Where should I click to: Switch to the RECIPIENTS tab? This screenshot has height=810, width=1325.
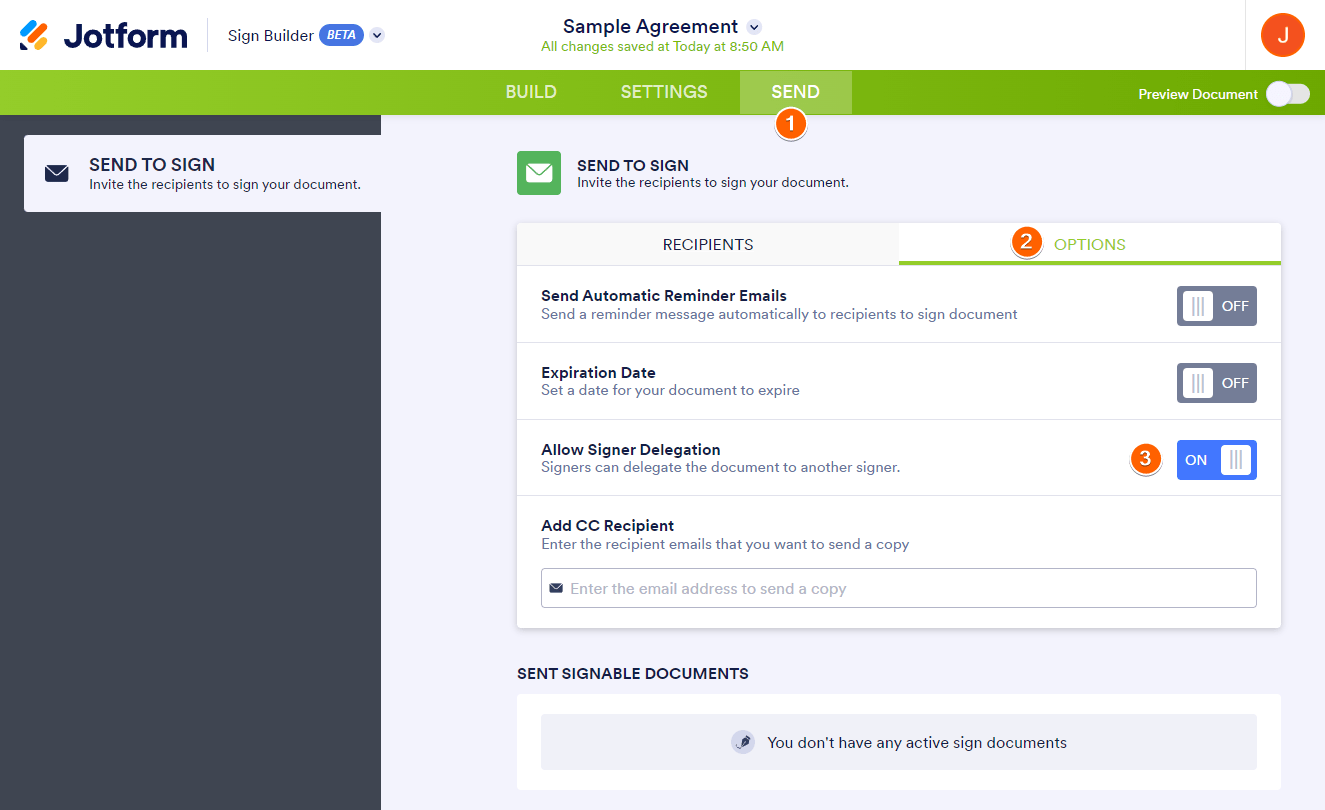708,244
